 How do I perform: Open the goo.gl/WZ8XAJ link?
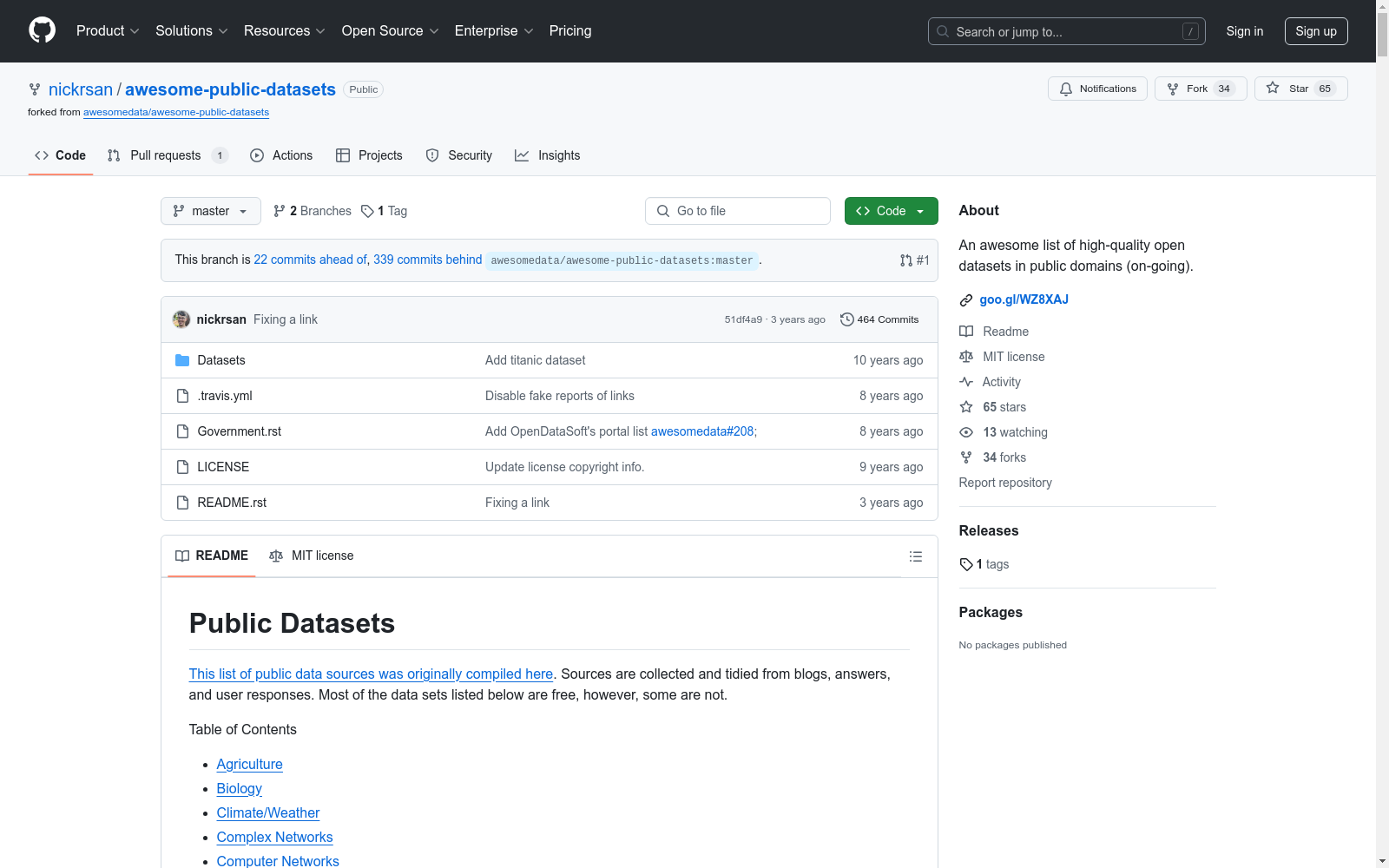[x=1024, y=299]
